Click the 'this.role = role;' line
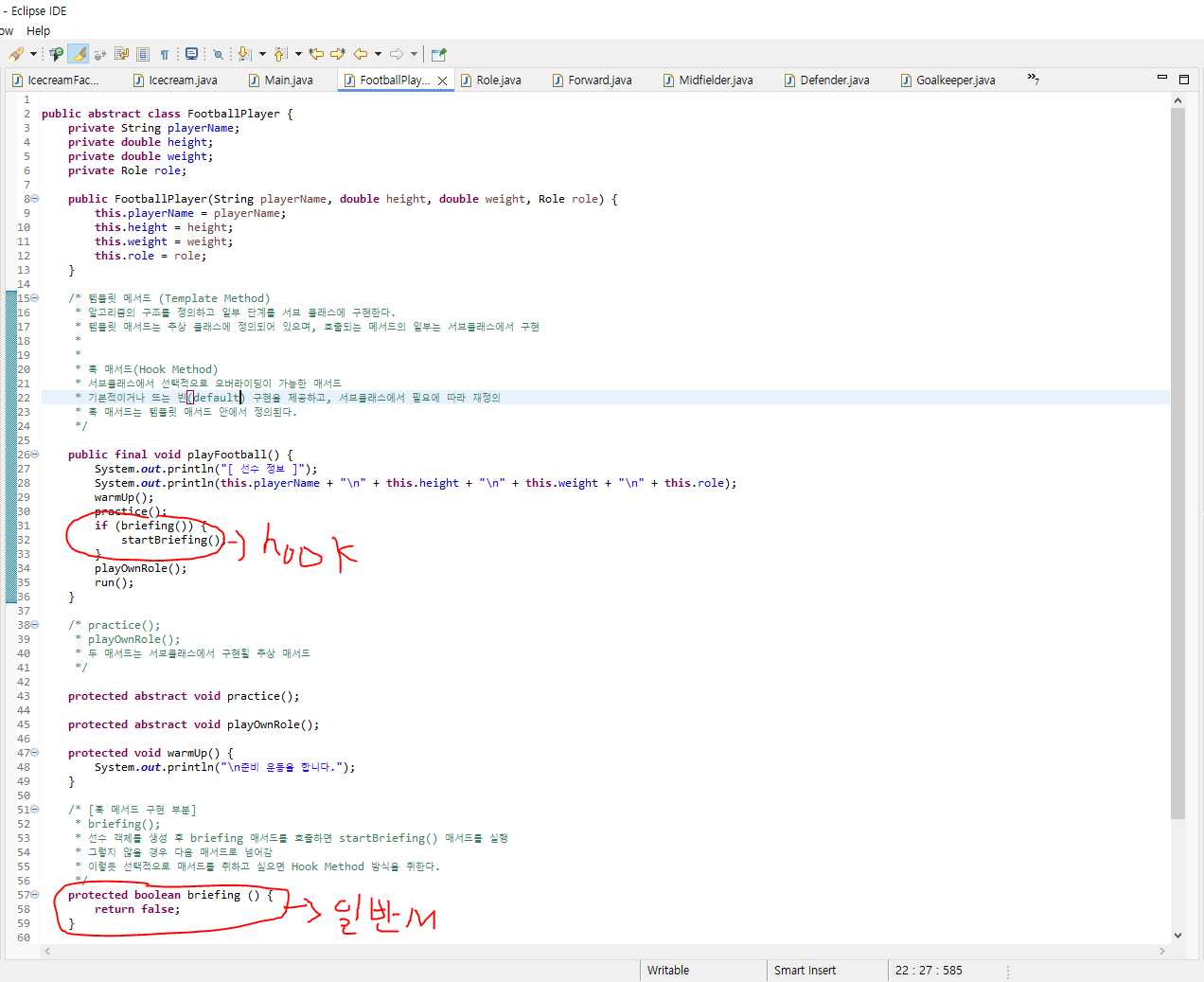This screenshot has width=1204, height=982. coord(150,256)
